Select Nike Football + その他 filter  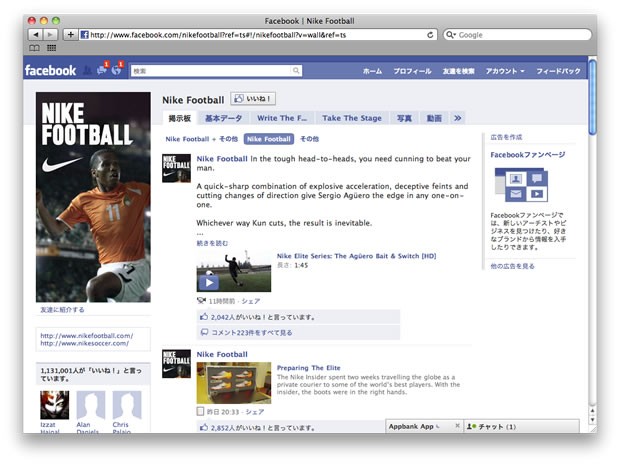click(202, 139)
